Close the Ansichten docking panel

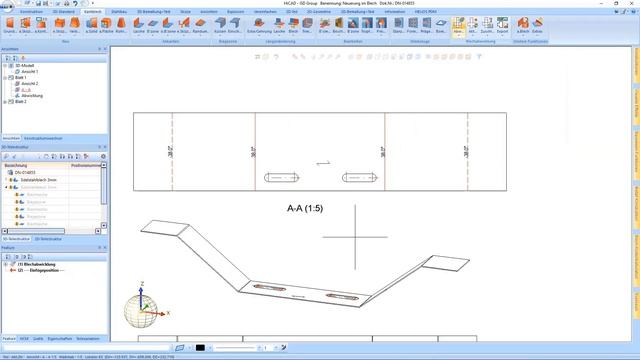(105, 49)
